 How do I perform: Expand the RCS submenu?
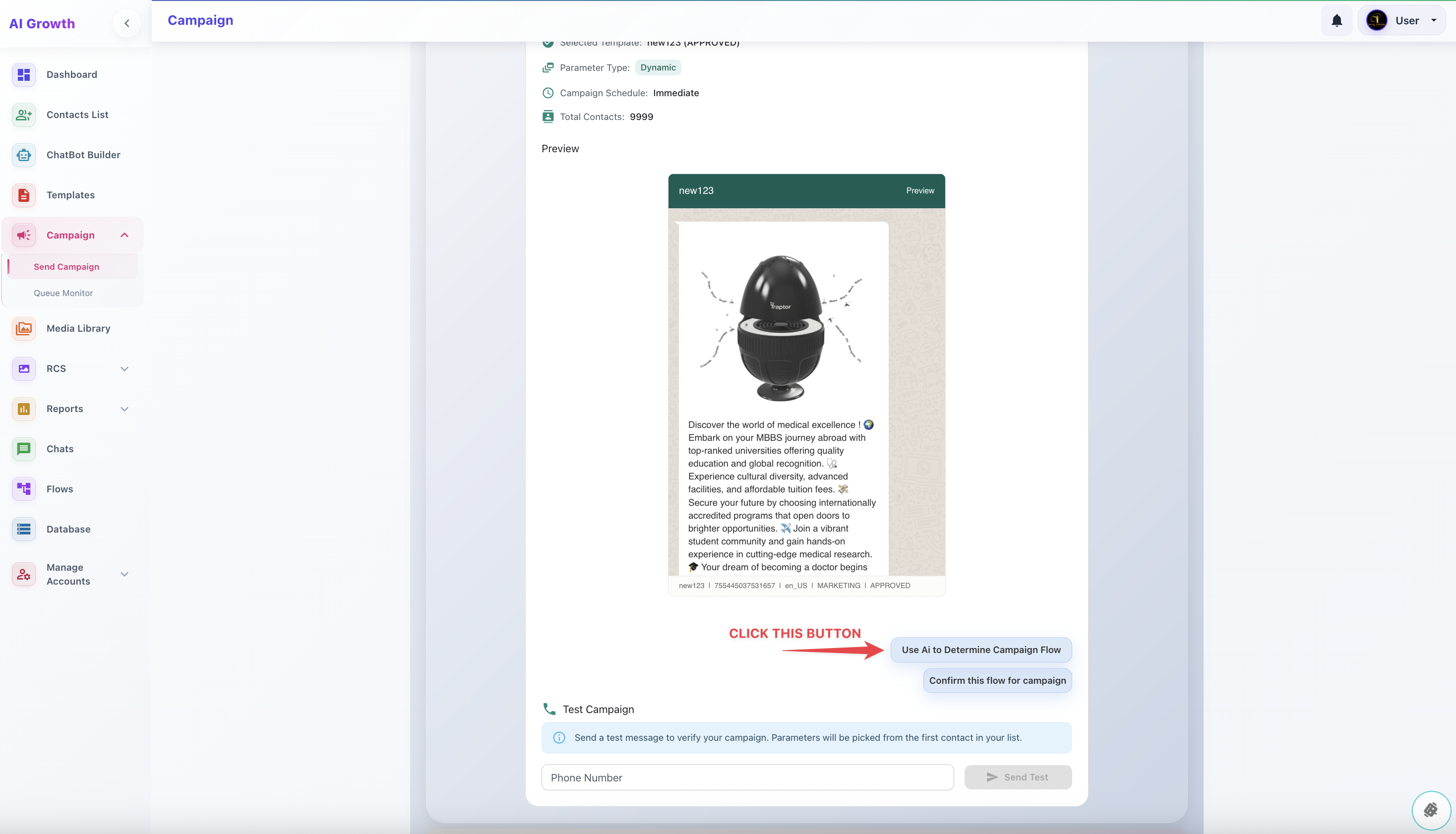(124, 368)
